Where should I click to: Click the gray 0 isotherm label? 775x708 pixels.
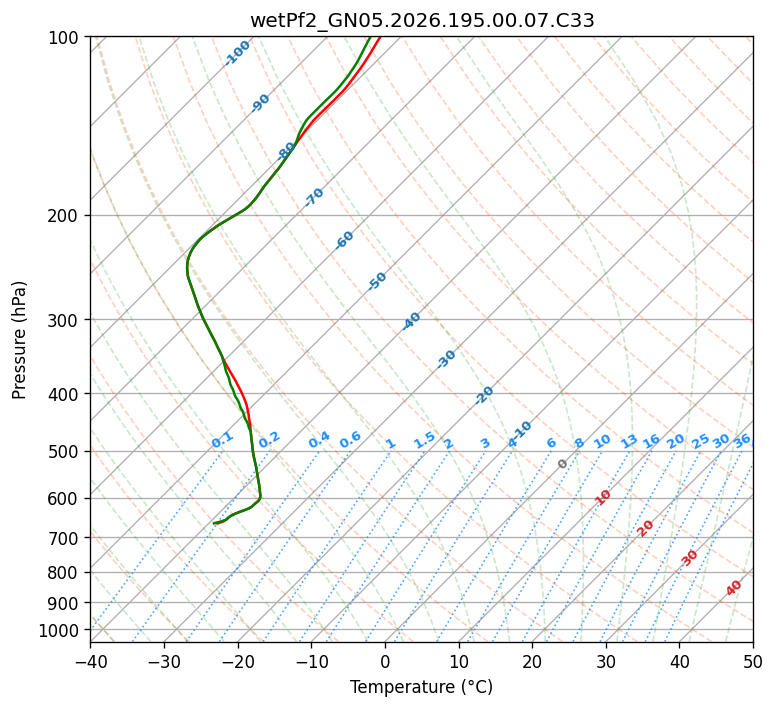pos(562,464)
